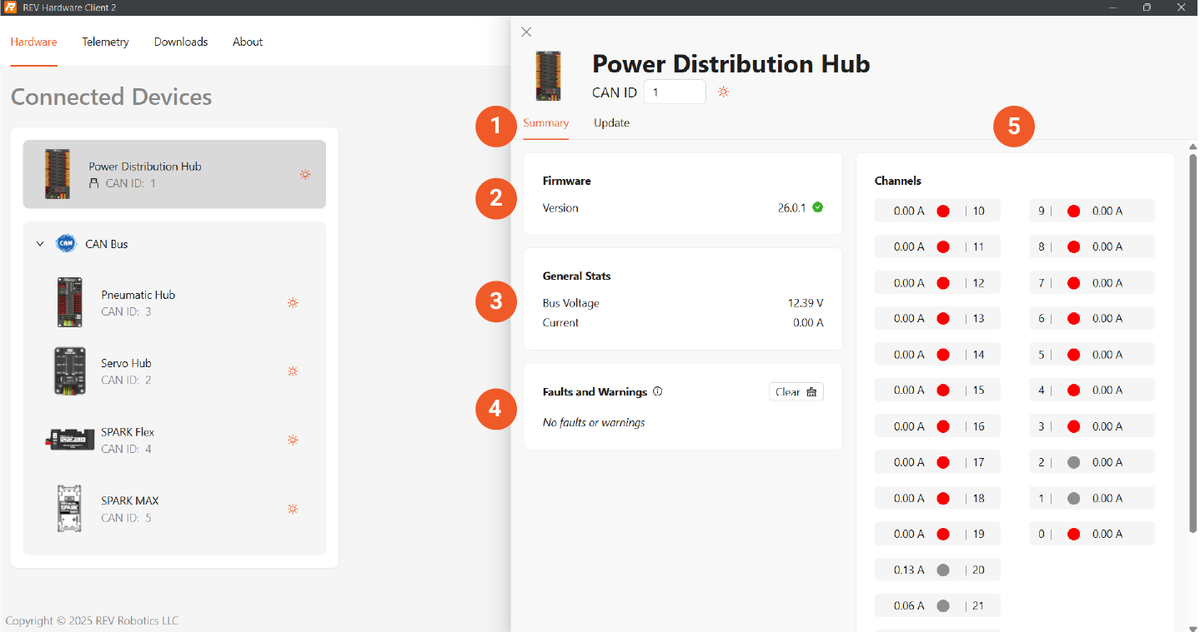1200x632 pixels.
Task: Clear the faults and warnings
Action: point(796,392)
